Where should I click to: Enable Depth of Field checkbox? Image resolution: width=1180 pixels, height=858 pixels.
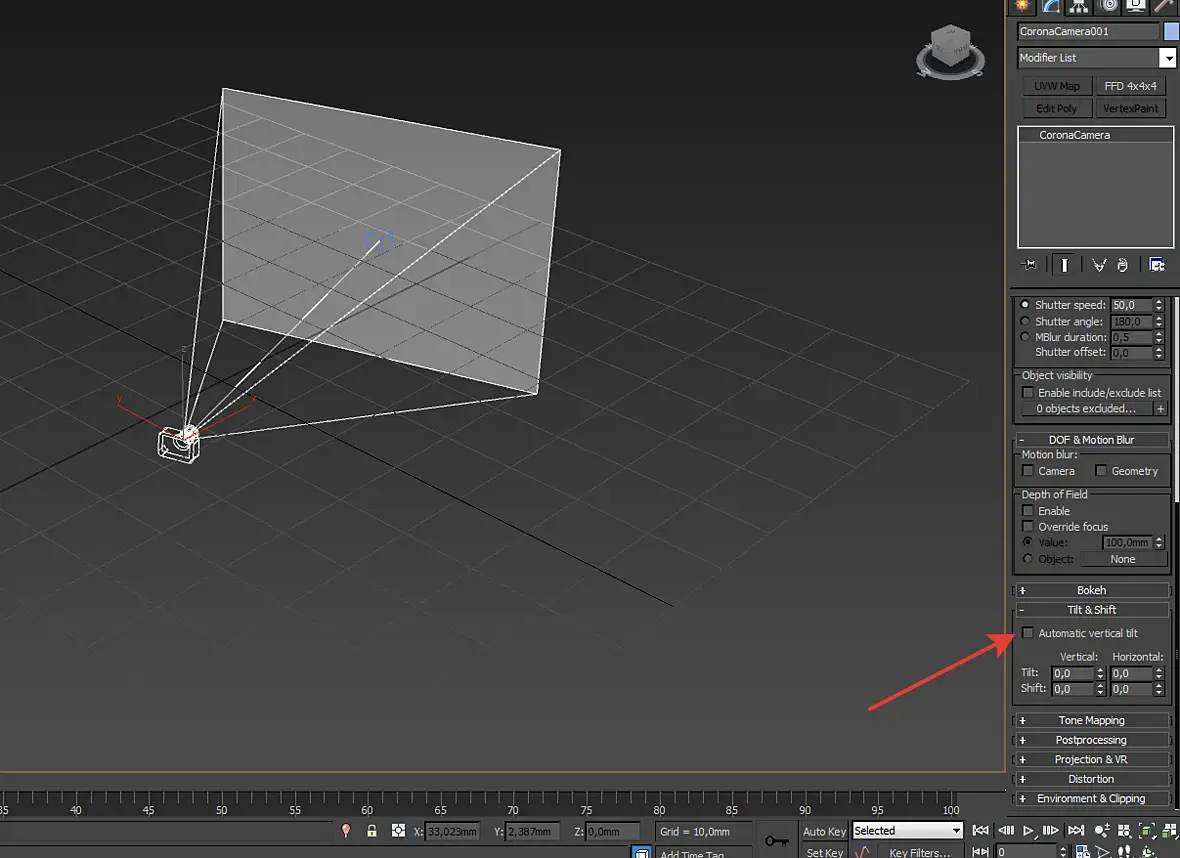pos(1028,510)
